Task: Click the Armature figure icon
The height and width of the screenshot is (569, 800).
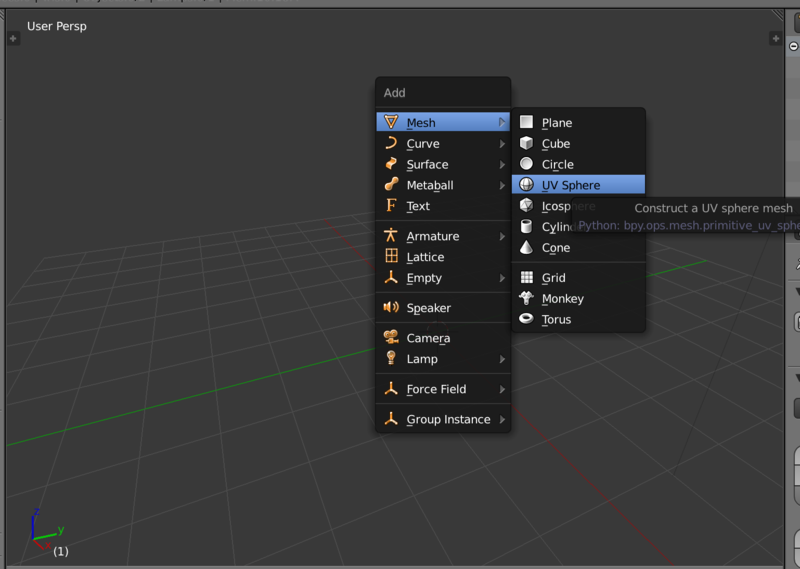Action: (x=391, y=235)
